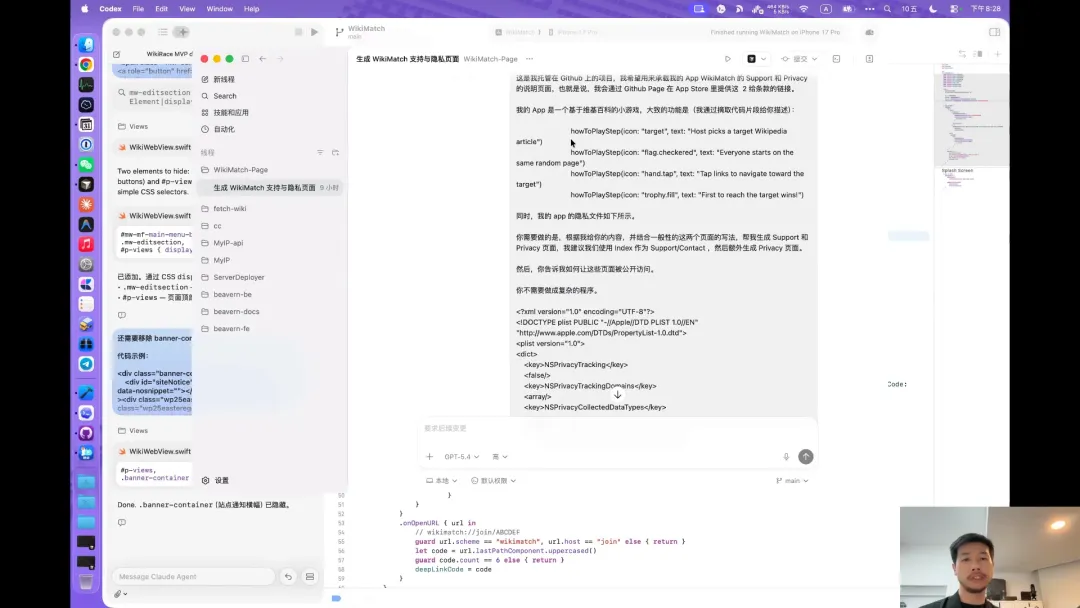Open the File menu

[138, 9]
